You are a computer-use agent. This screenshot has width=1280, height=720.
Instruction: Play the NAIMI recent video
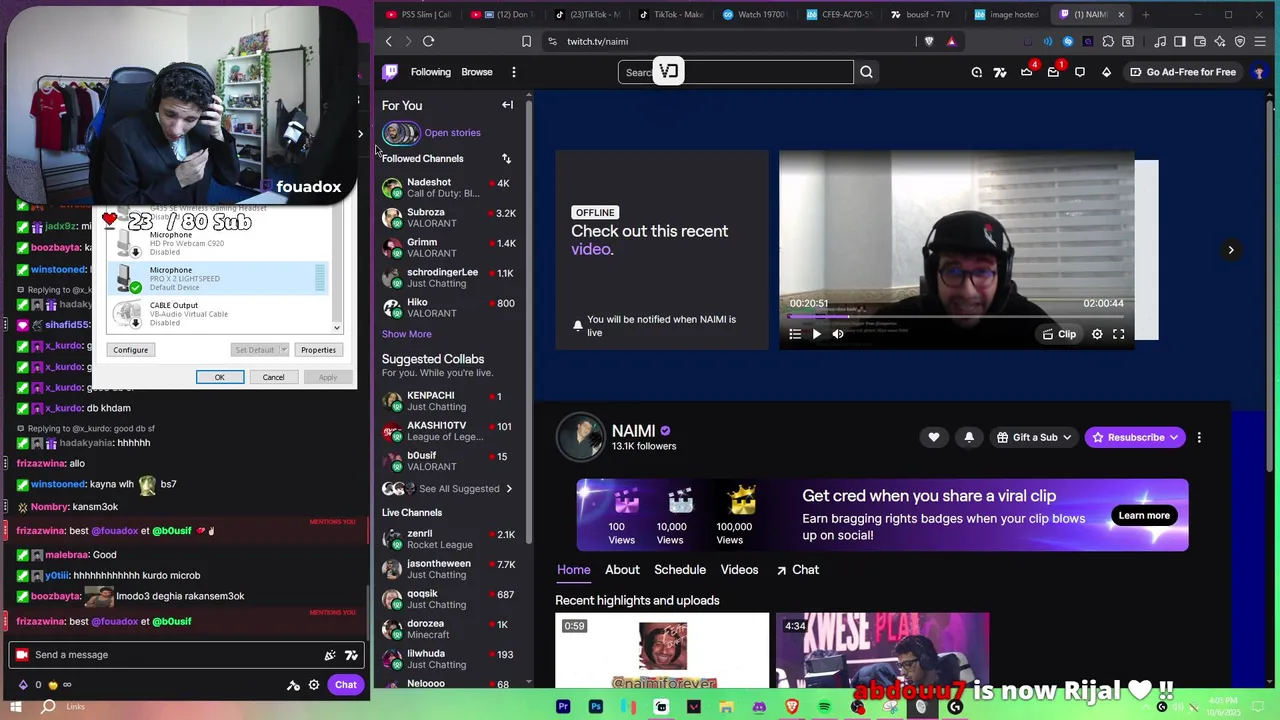point(816,334)
